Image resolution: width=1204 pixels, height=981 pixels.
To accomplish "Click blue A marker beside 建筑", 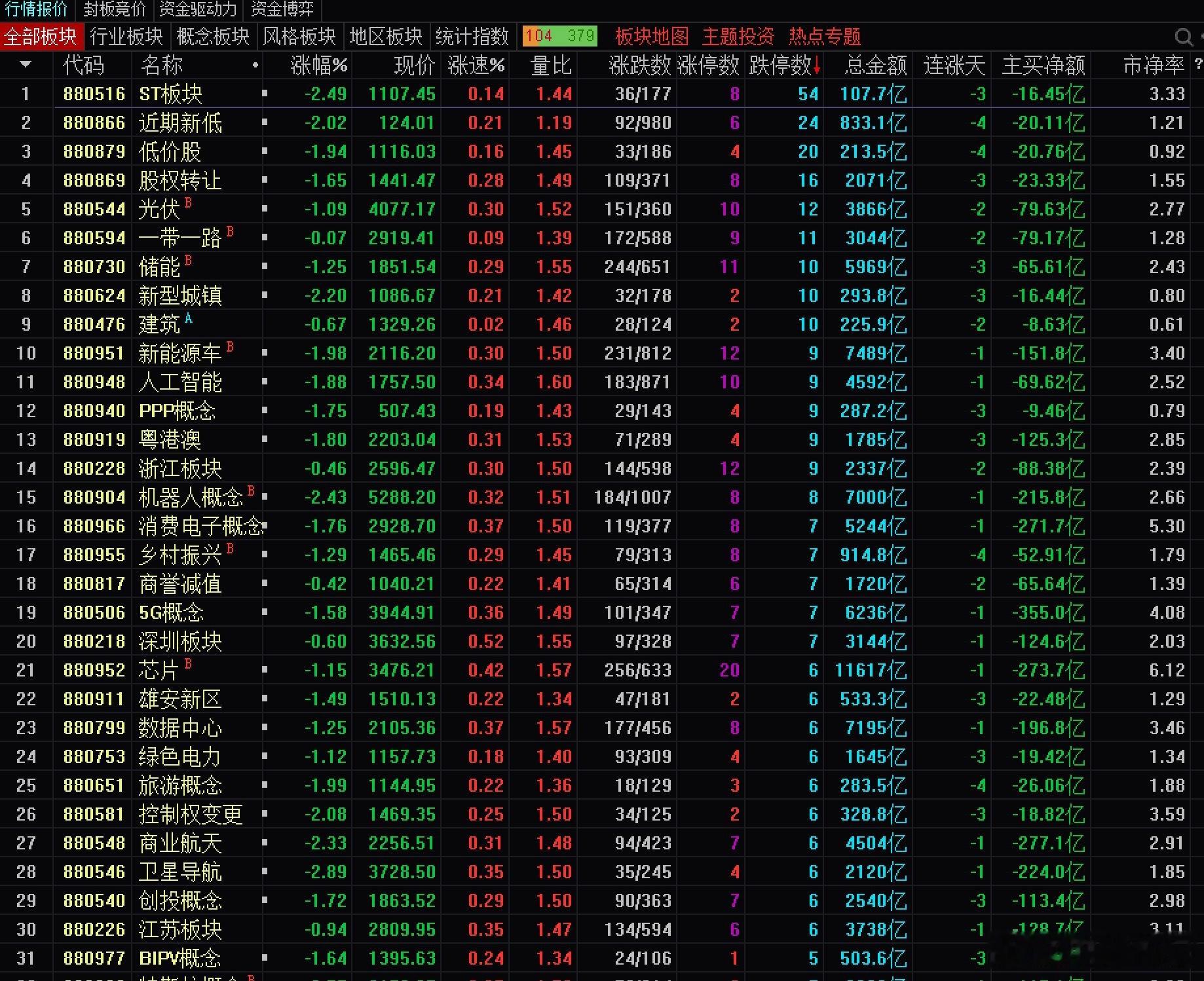I will click(188, 318).
